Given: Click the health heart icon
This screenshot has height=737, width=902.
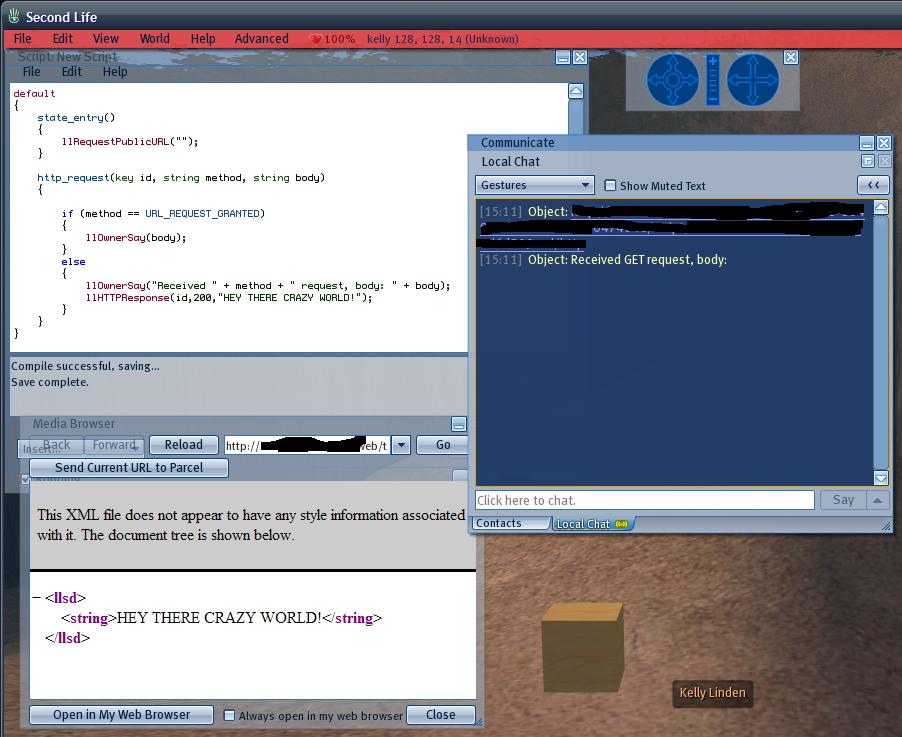Looking at the screenshot, I should 315,39.
